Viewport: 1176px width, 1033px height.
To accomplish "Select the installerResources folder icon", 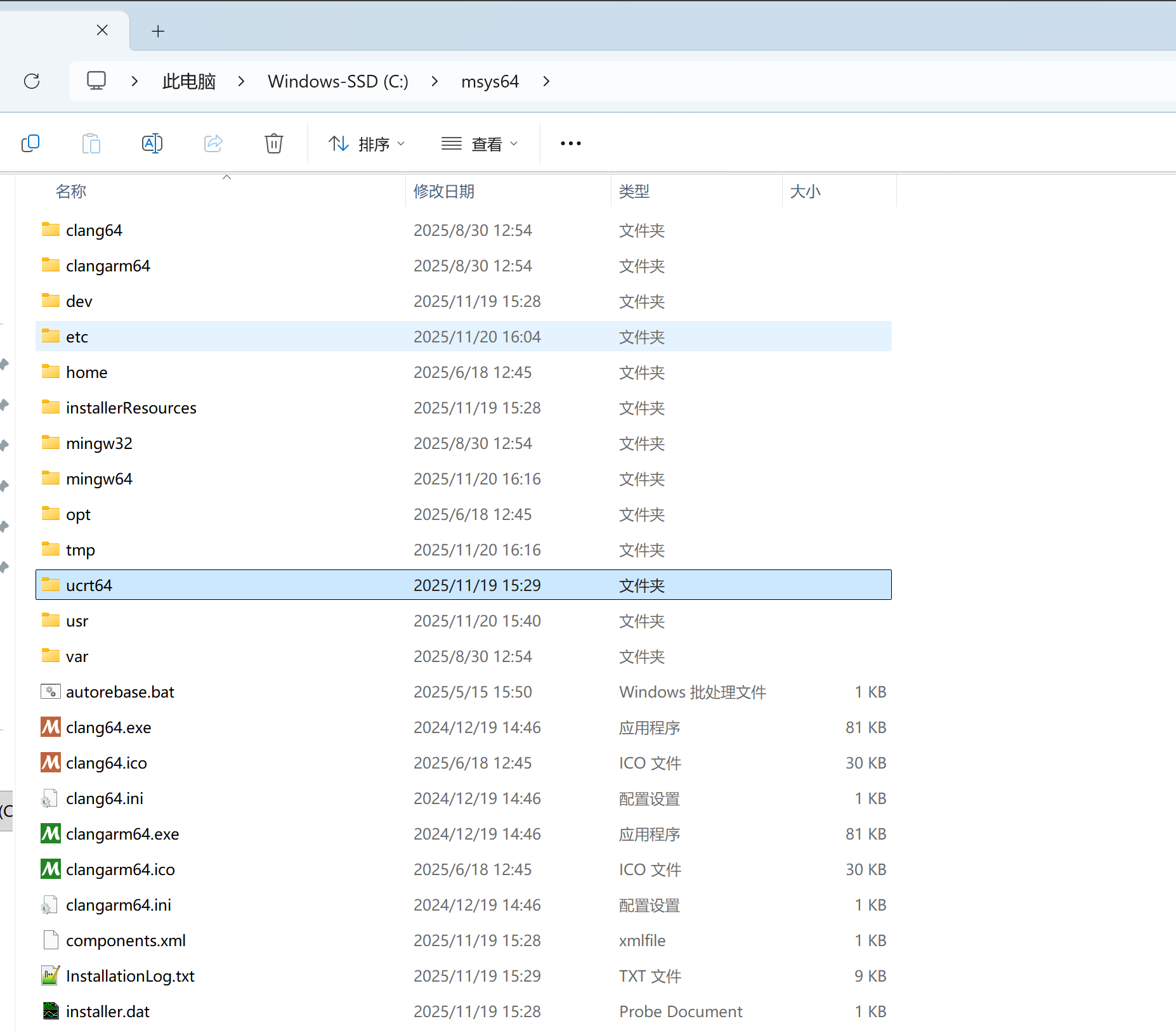I will click(51, 407).
